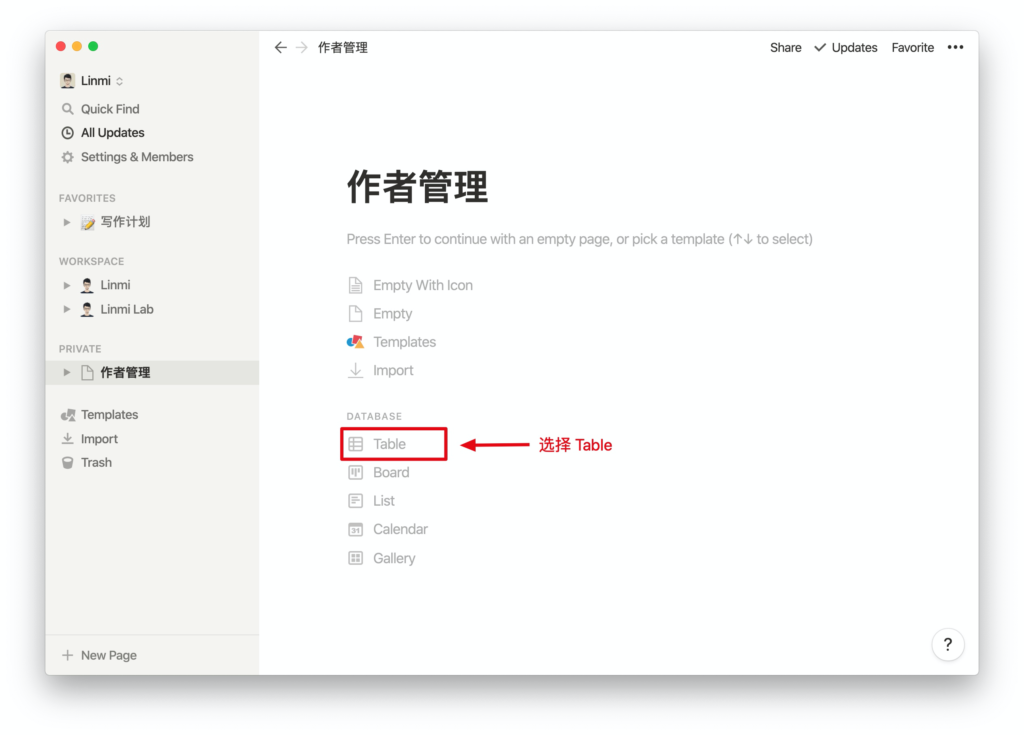
Task: Click the 作者管理 breadcrumb in top bar
Action: pos(343,48)
